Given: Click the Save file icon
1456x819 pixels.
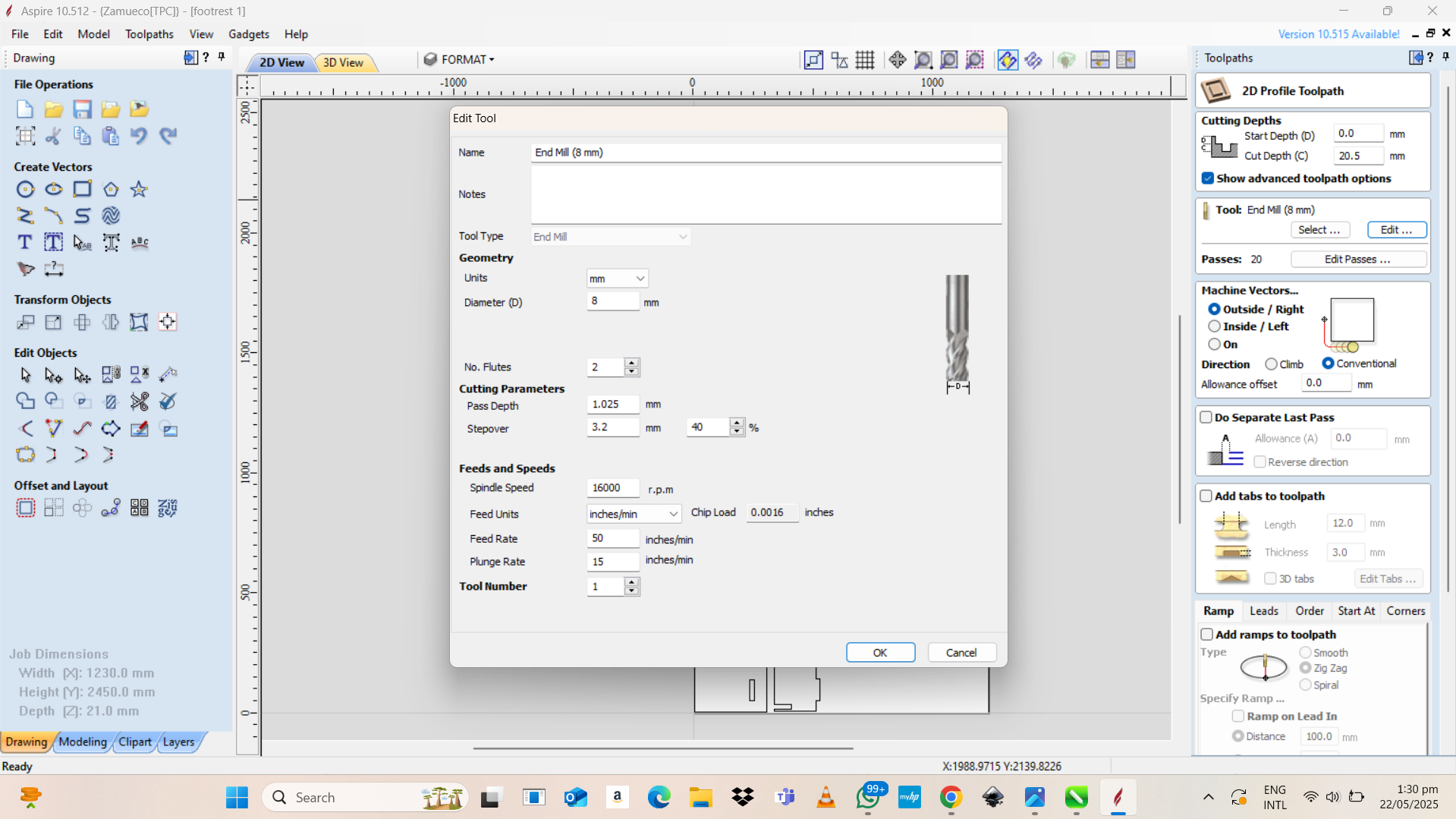Looking at the screenshot, I should (82, 109).
